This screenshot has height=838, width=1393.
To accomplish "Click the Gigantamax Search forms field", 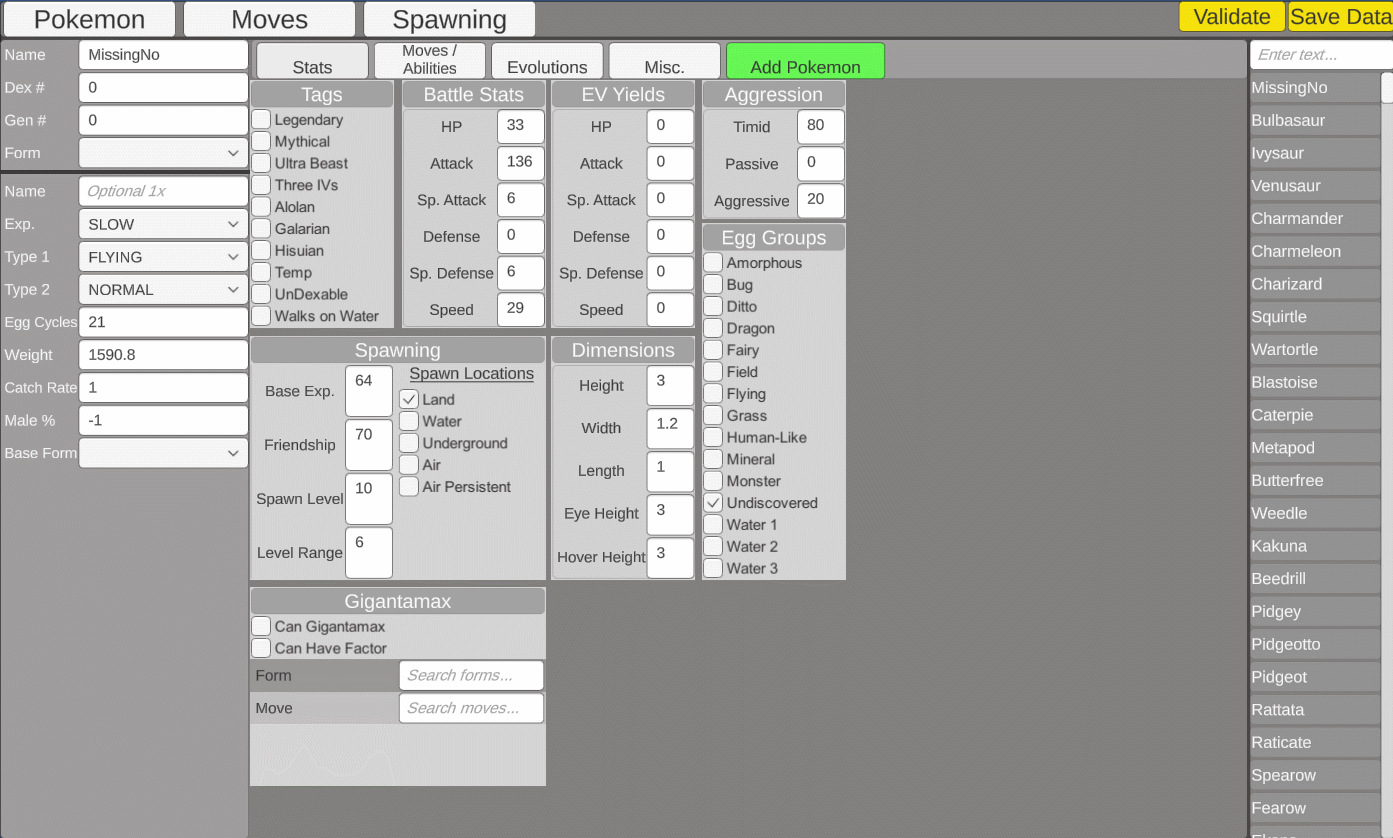I will [x=471, y=675].
